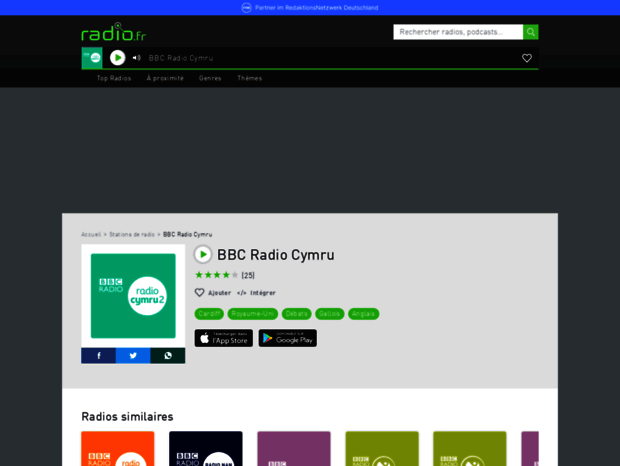
Task: Click the Partner im RedaktionsNetzwerk Deutschland banner
Action: (x=310, y=8)
